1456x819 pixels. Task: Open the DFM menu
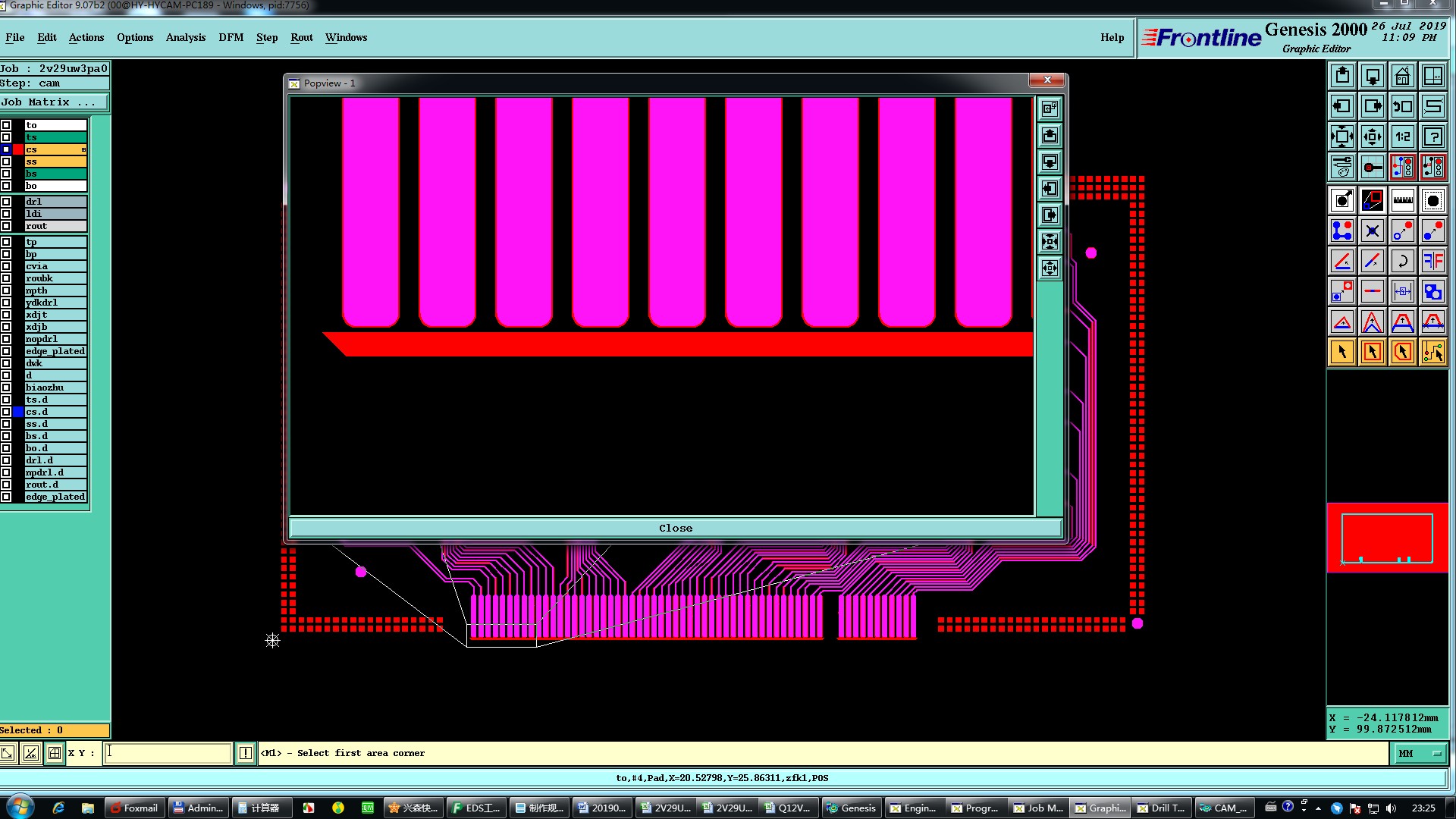pos(231,37)
